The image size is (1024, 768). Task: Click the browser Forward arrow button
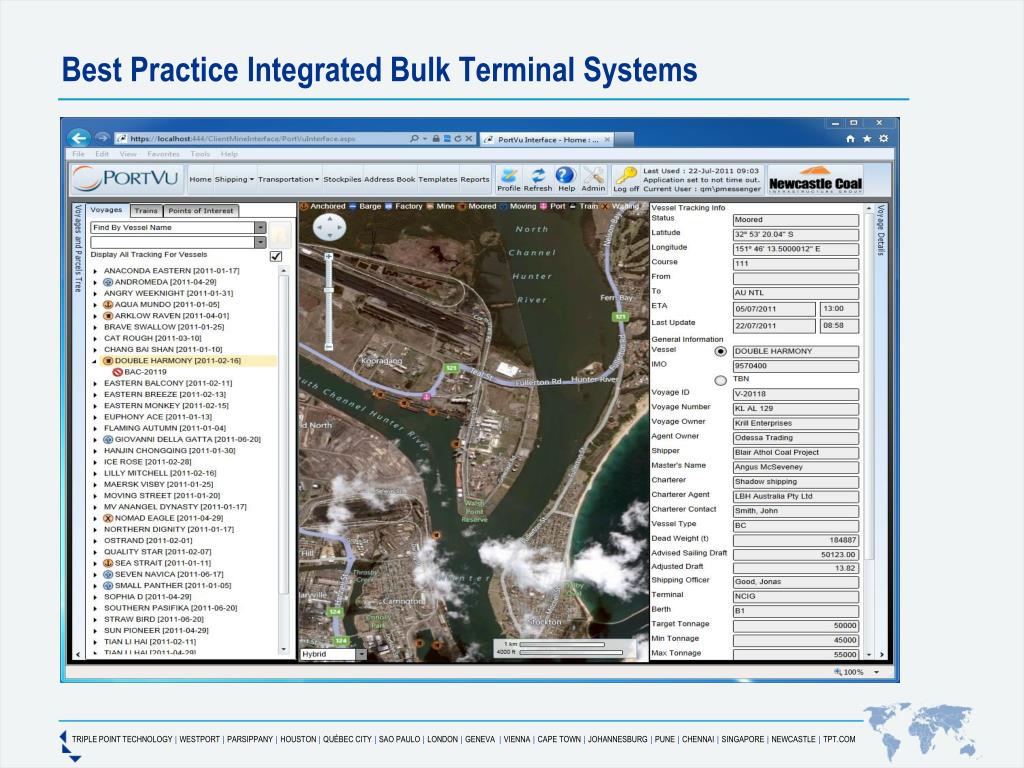pos(103,138)
